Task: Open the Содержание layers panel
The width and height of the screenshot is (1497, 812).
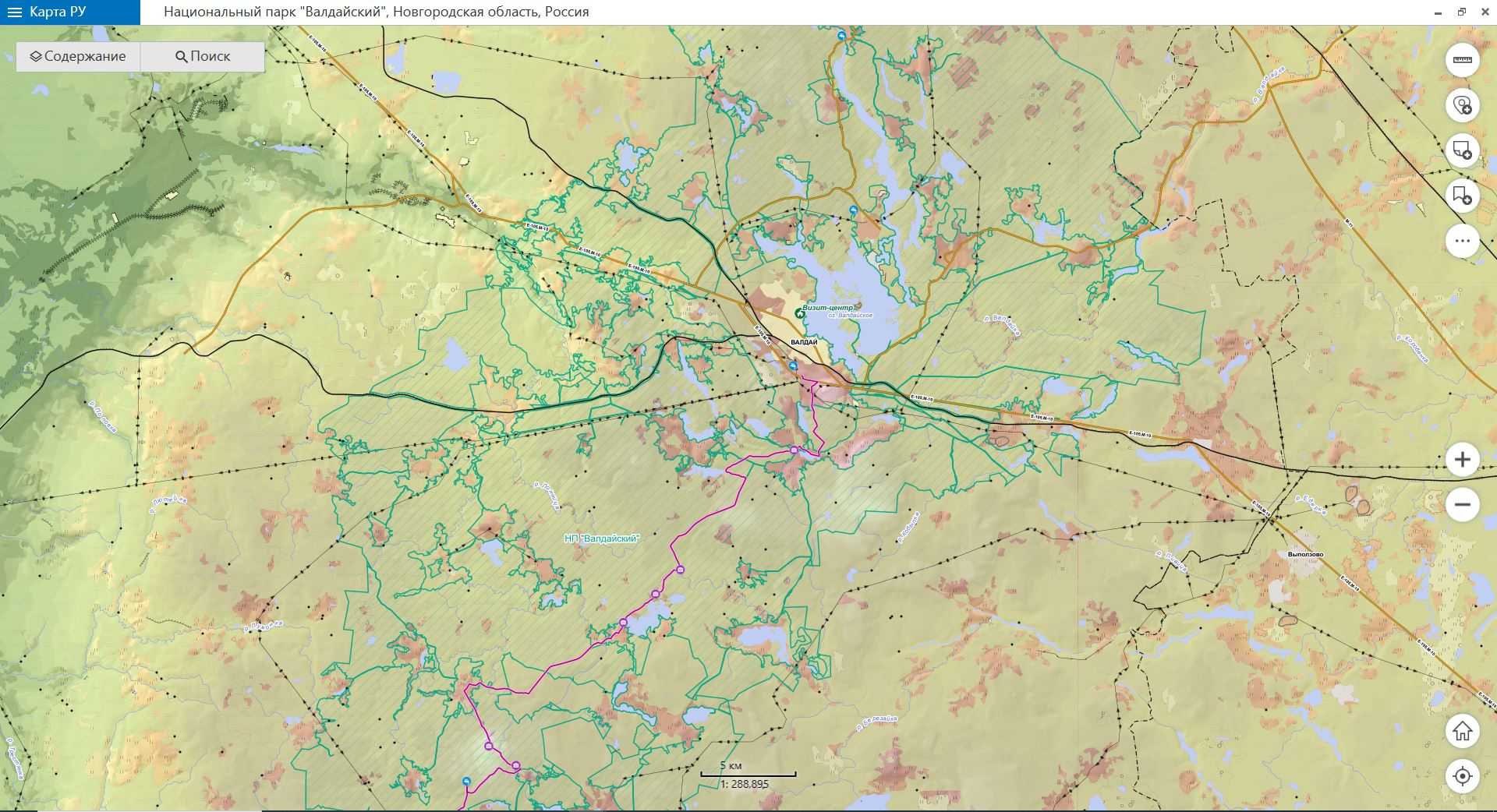Action: coord(78,56)
